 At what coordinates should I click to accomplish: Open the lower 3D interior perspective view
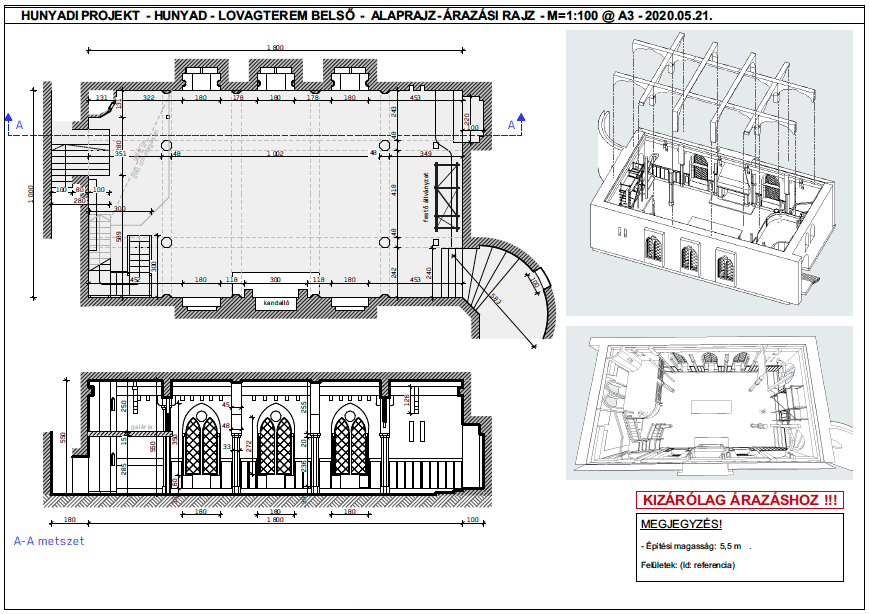pyautogui.click(x=709, y=403)
